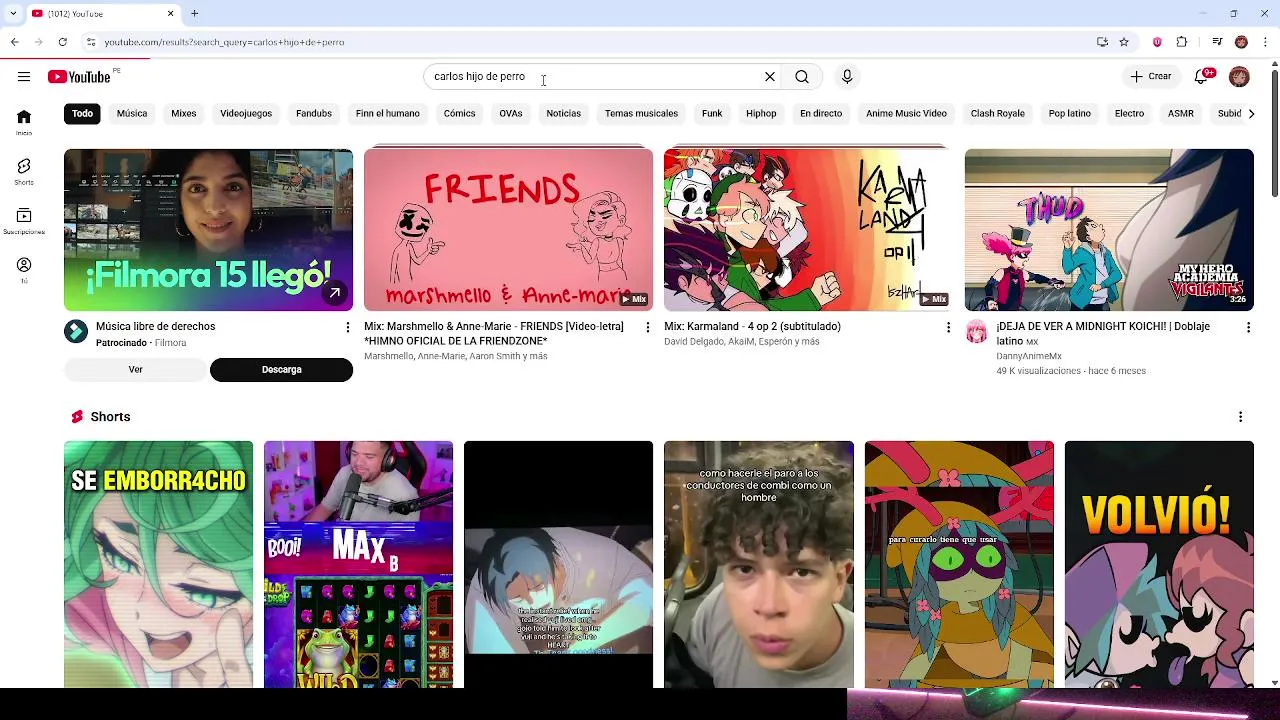
Task: Open options for Midnight Koichi video
Action: 1248,327
